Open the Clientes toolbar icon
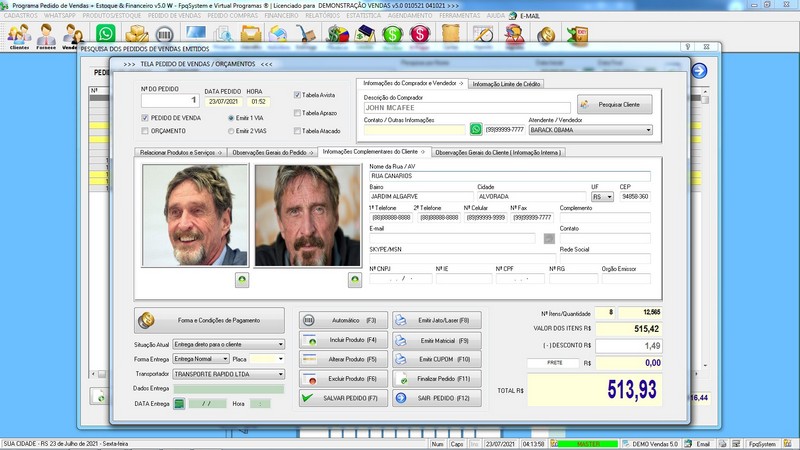800x450 pixels. tap(19, 36)
